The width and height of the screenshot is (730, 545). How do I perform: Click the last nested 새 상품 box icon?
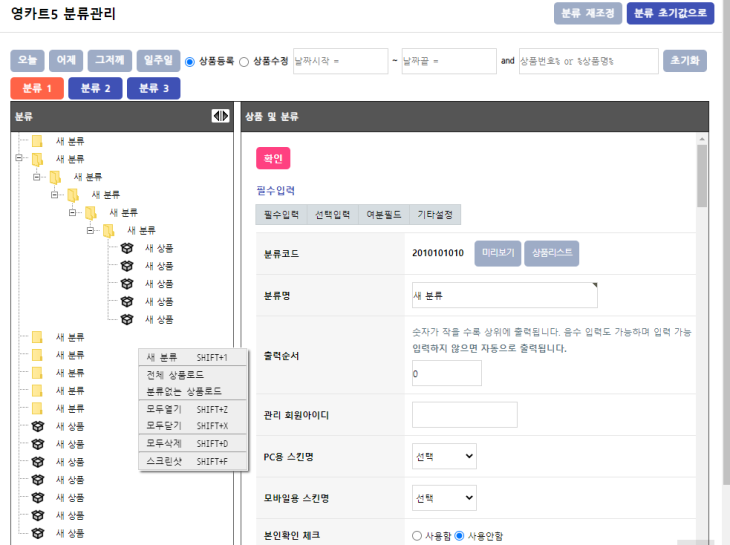coord(127,319)
